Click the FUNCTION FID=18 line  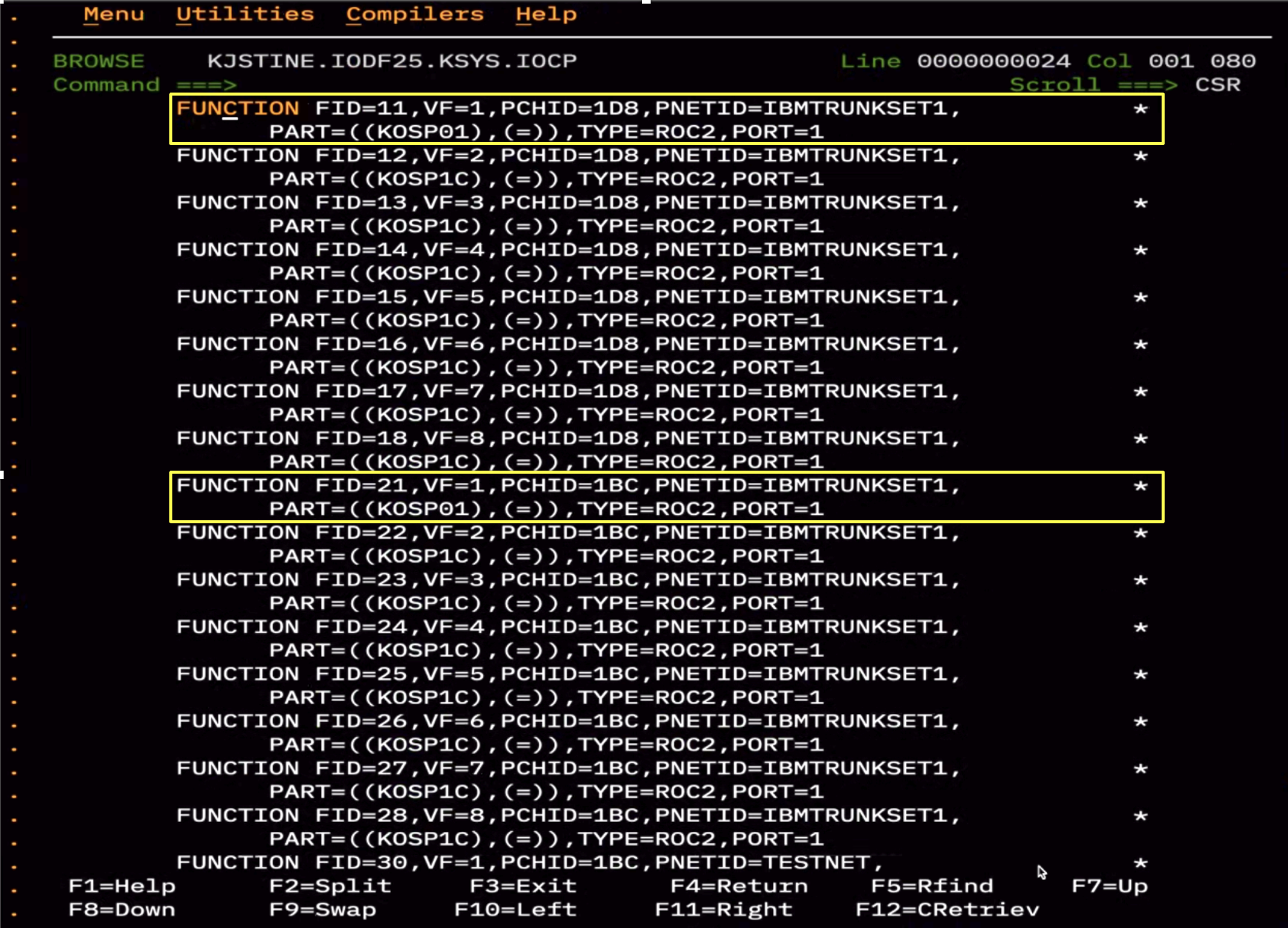click(568, 439)
